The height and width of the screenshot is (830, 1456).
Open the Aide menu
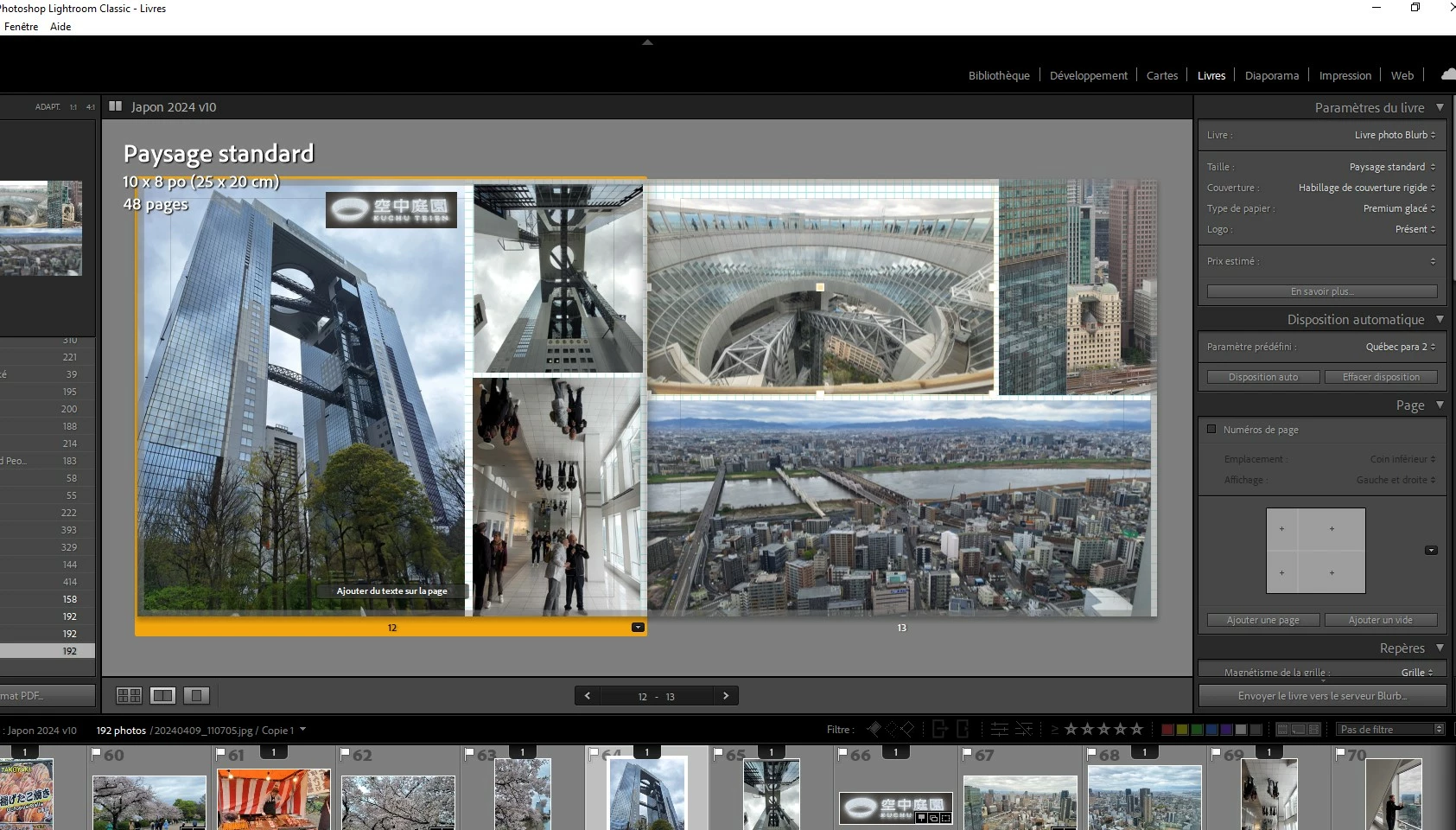[60, 27]
